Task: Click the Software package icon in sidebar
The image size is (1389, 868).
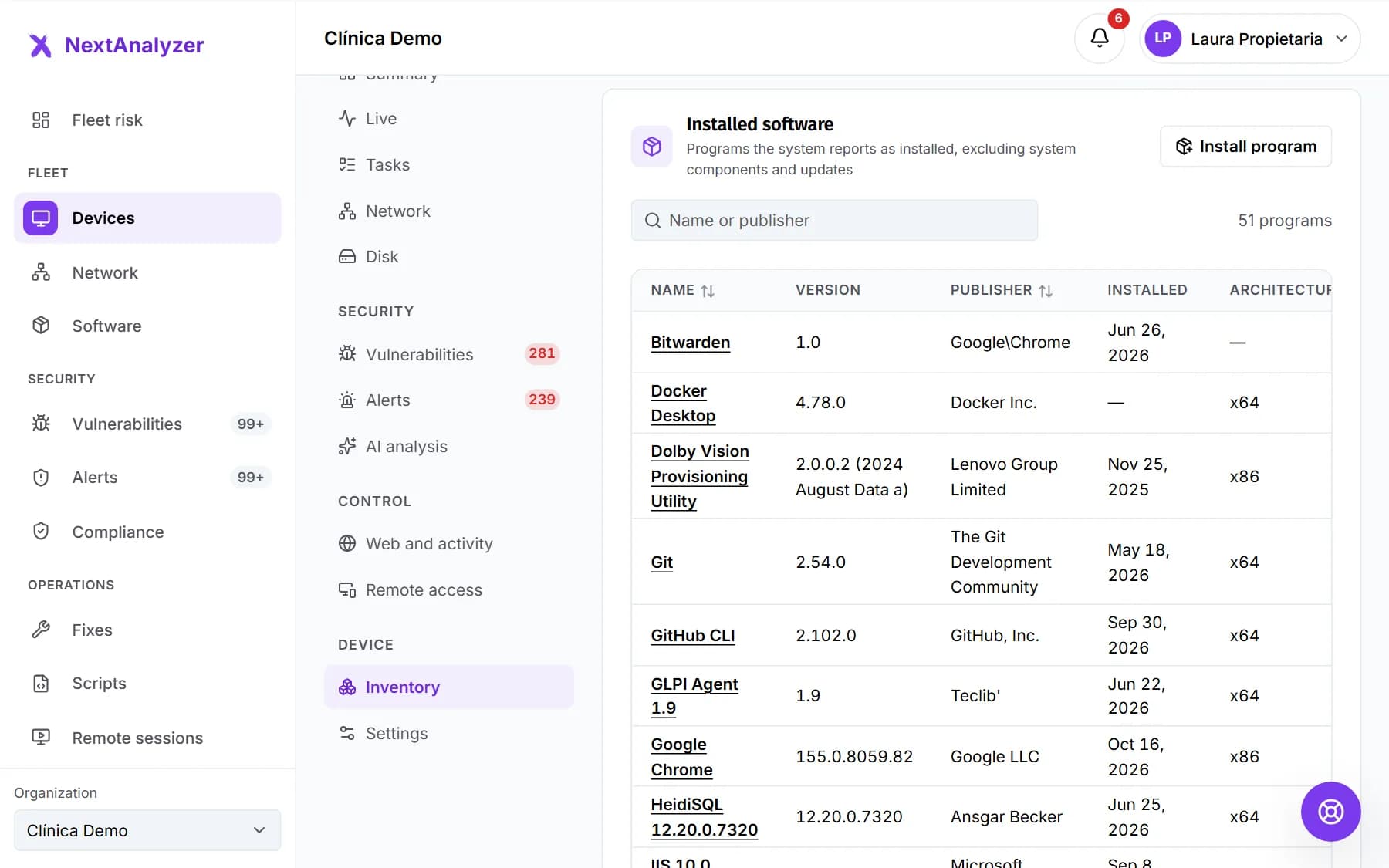Action: 41,326
